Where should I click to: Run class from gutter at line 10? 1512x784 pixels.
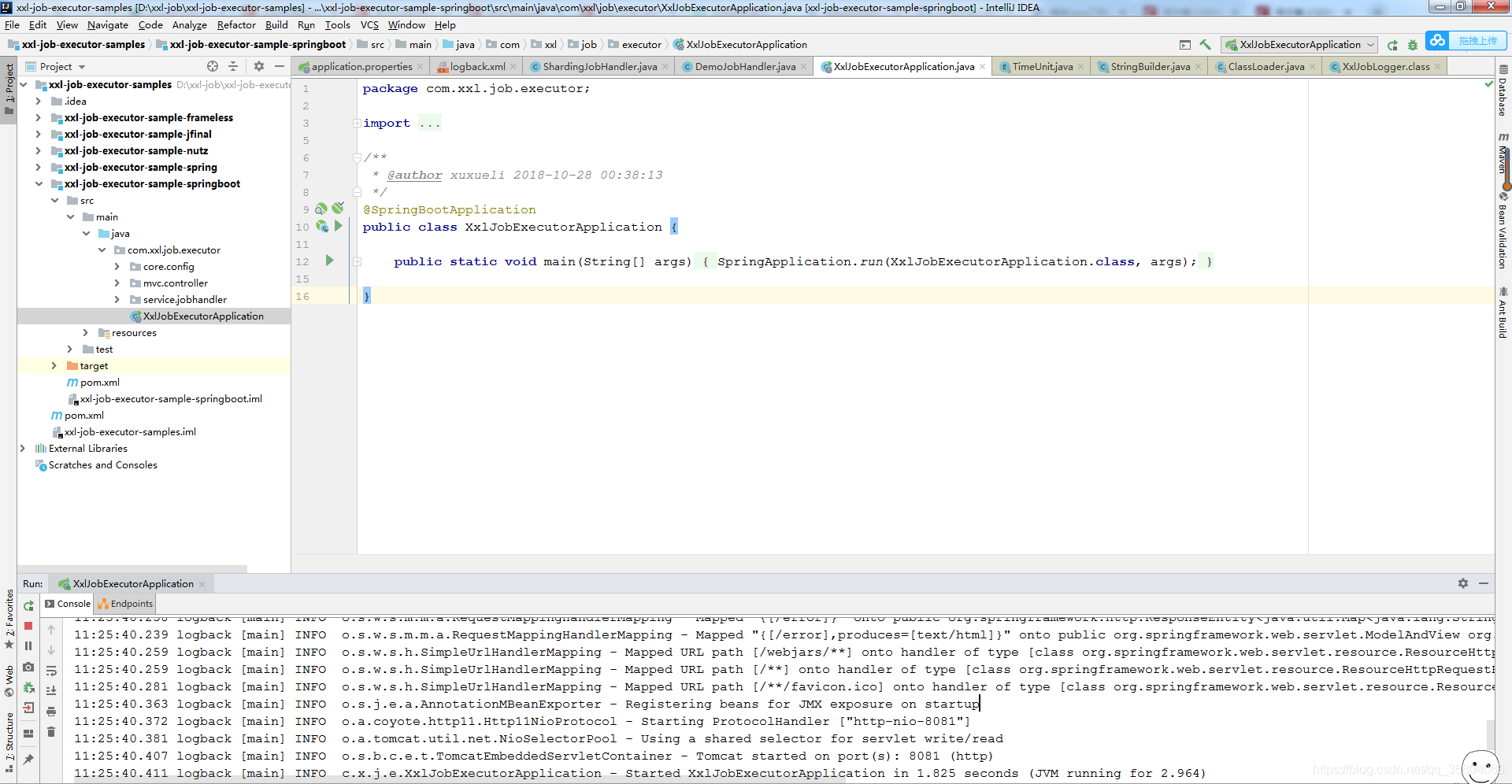pos(339,226)
